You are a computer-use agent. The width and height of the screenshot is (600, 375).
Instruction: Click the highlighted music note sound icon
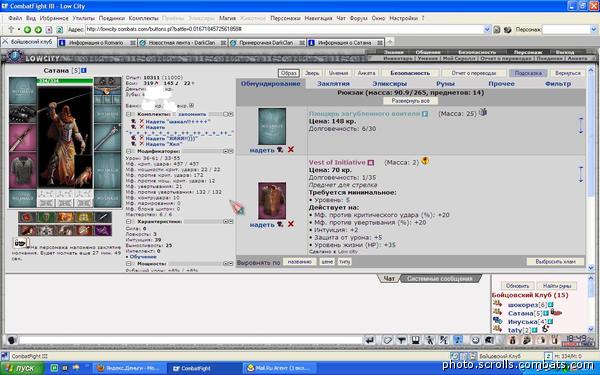click(458, 340)
